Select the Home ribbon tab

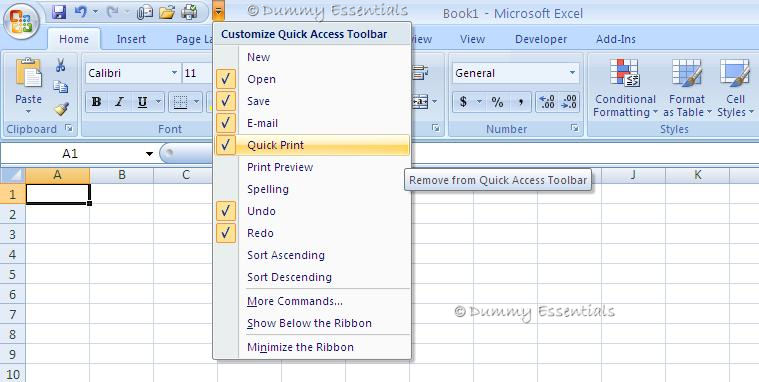pyautogui.click(x=74, y=39)
